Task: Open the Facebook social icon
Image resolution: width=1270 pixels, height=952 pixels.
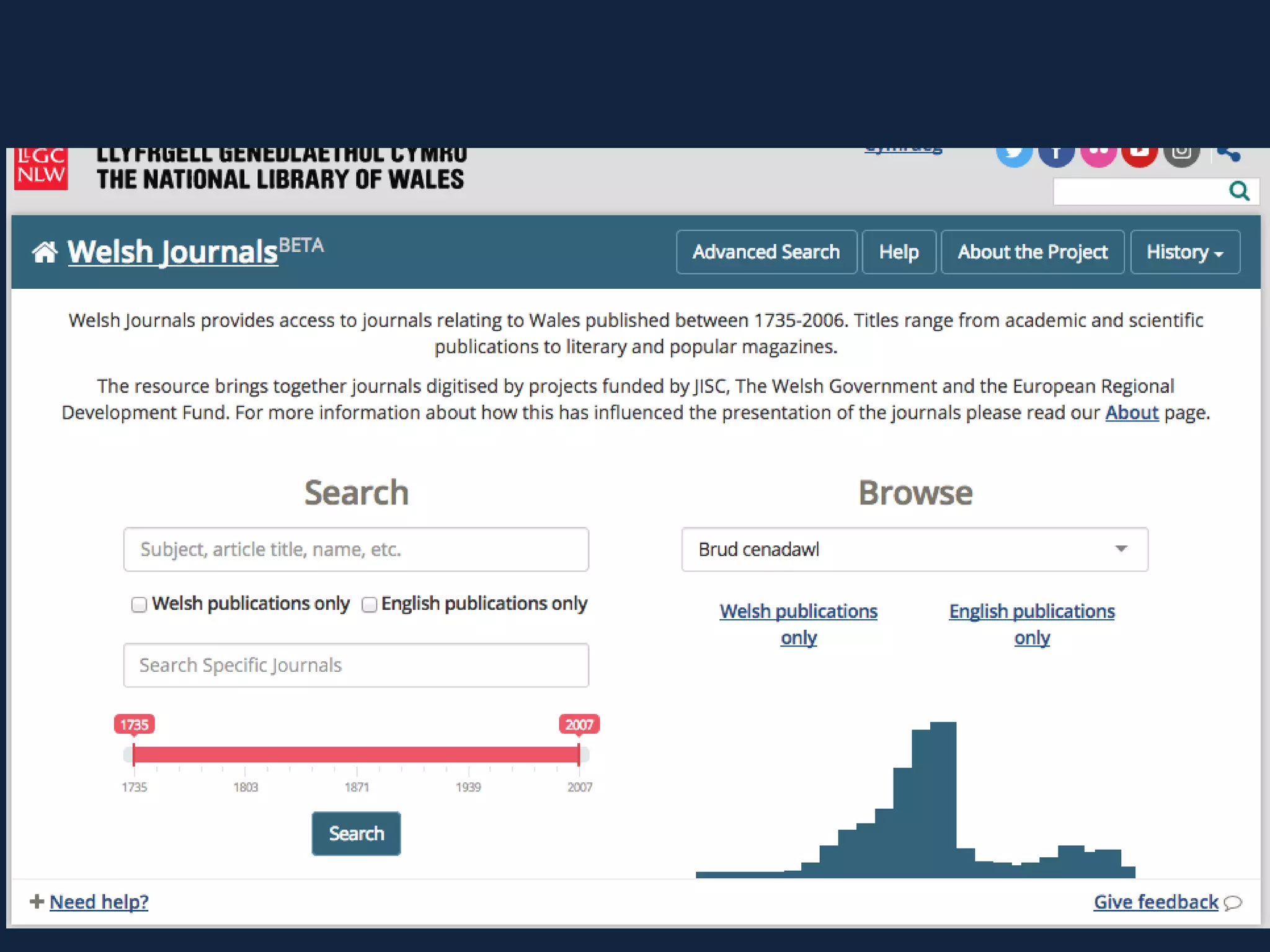Action: (x=1056, y=154)
